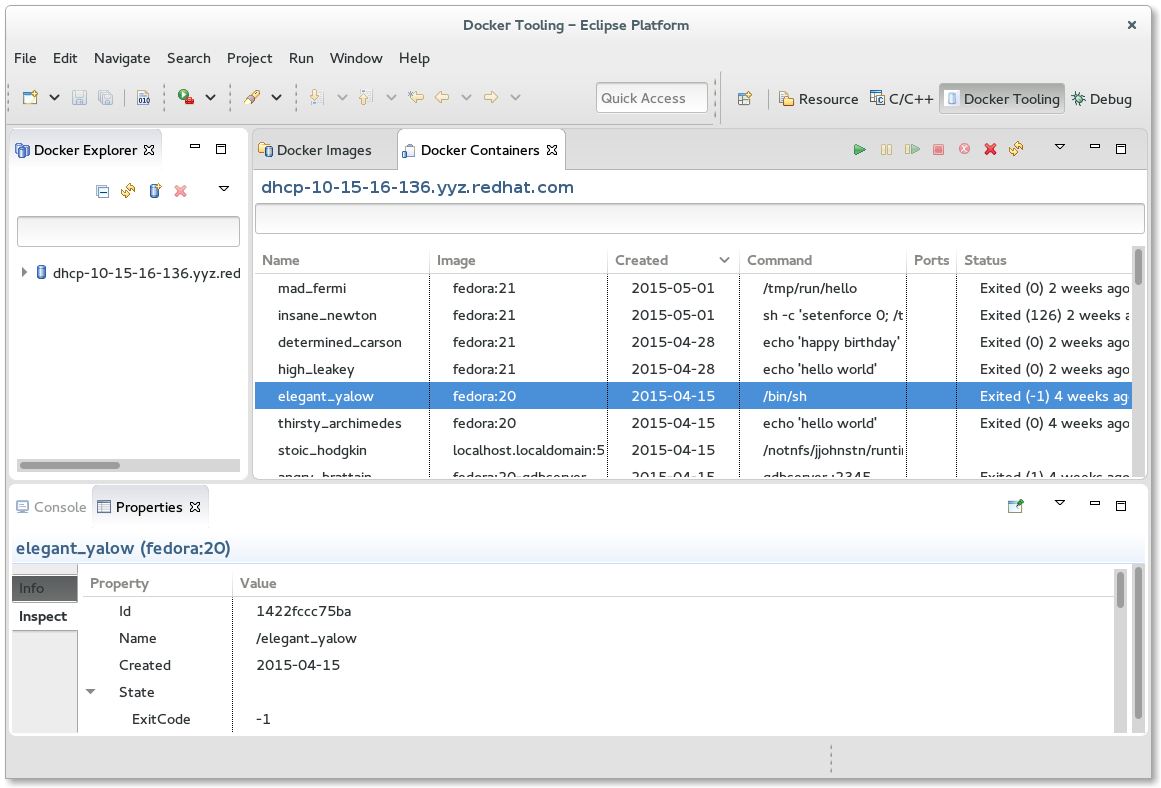Refresh the Docker Containers view
1161x788 pixels.
[1016, 149]
